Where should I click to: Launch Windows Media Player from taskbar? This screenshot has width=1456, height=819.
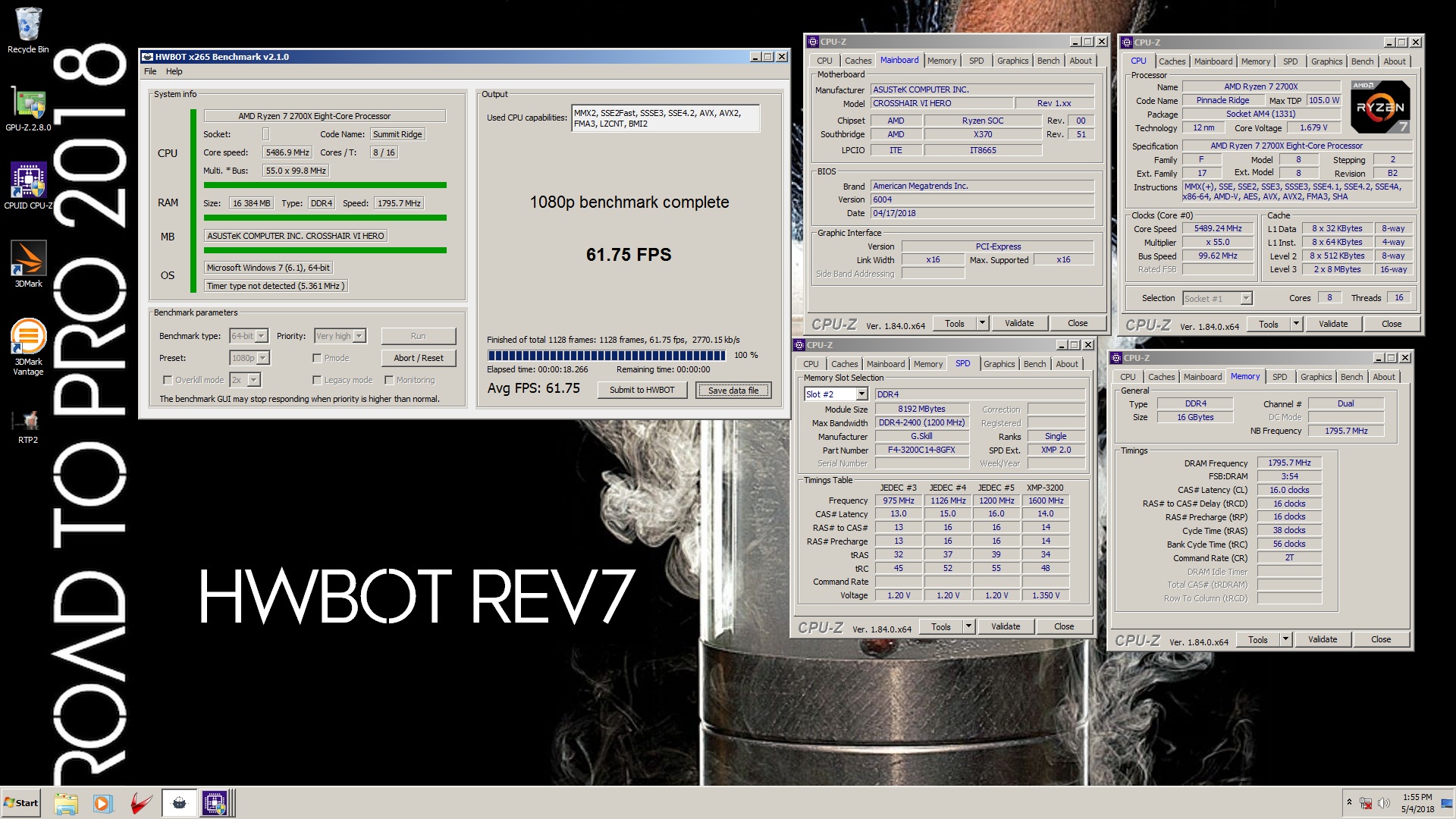pos(102,803)
